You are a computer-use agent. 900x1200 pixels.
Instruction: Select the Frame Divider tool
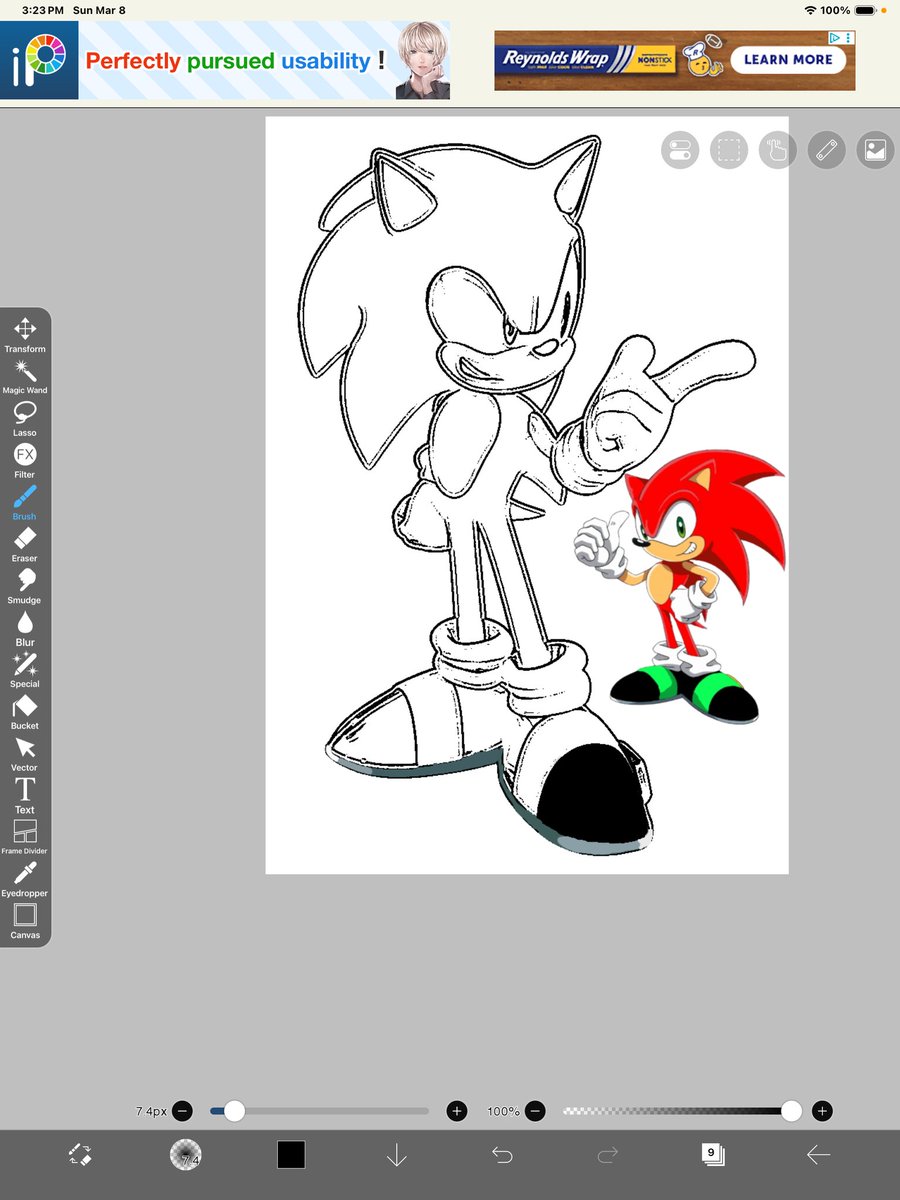click(x=25, y=838)
